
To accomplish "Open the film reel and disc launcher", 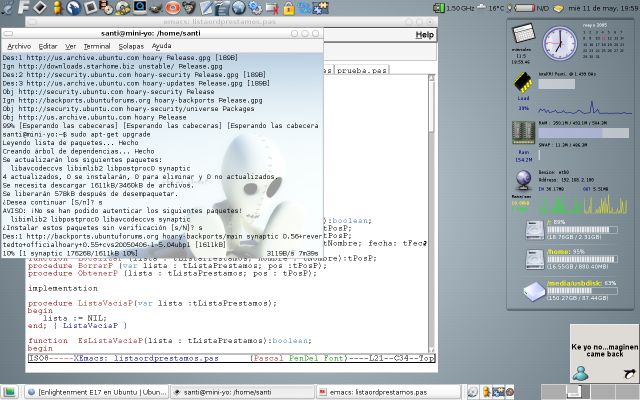I will click(x=106, y=7).
